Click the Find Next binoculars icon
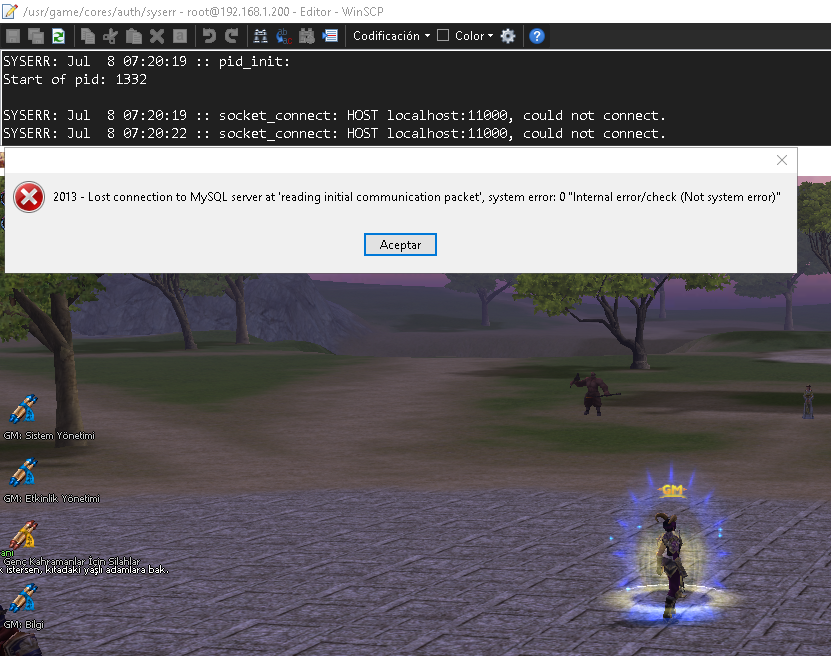Screen dimensions: 831x656 coord(307,36)
